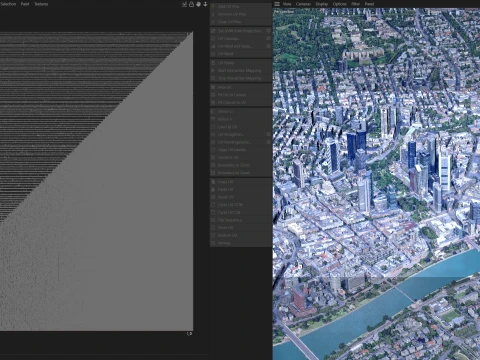Click the Perspective label in the viewport
This screenshot has width=480, height=360.
pos(284,12)
